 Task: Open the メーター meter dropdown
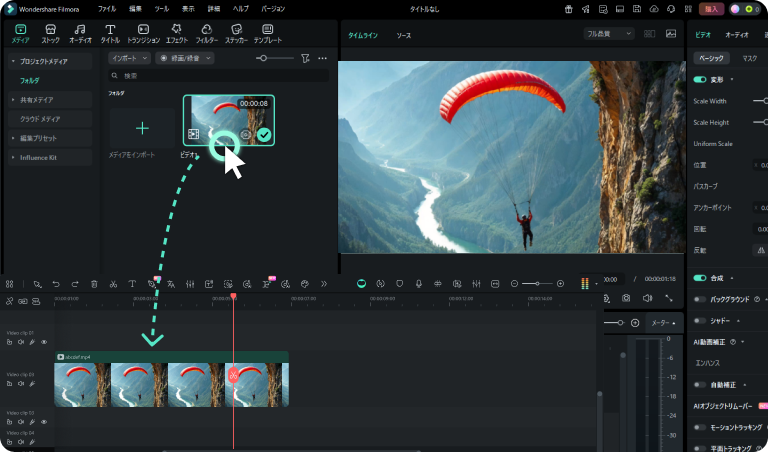click(663, 323)
